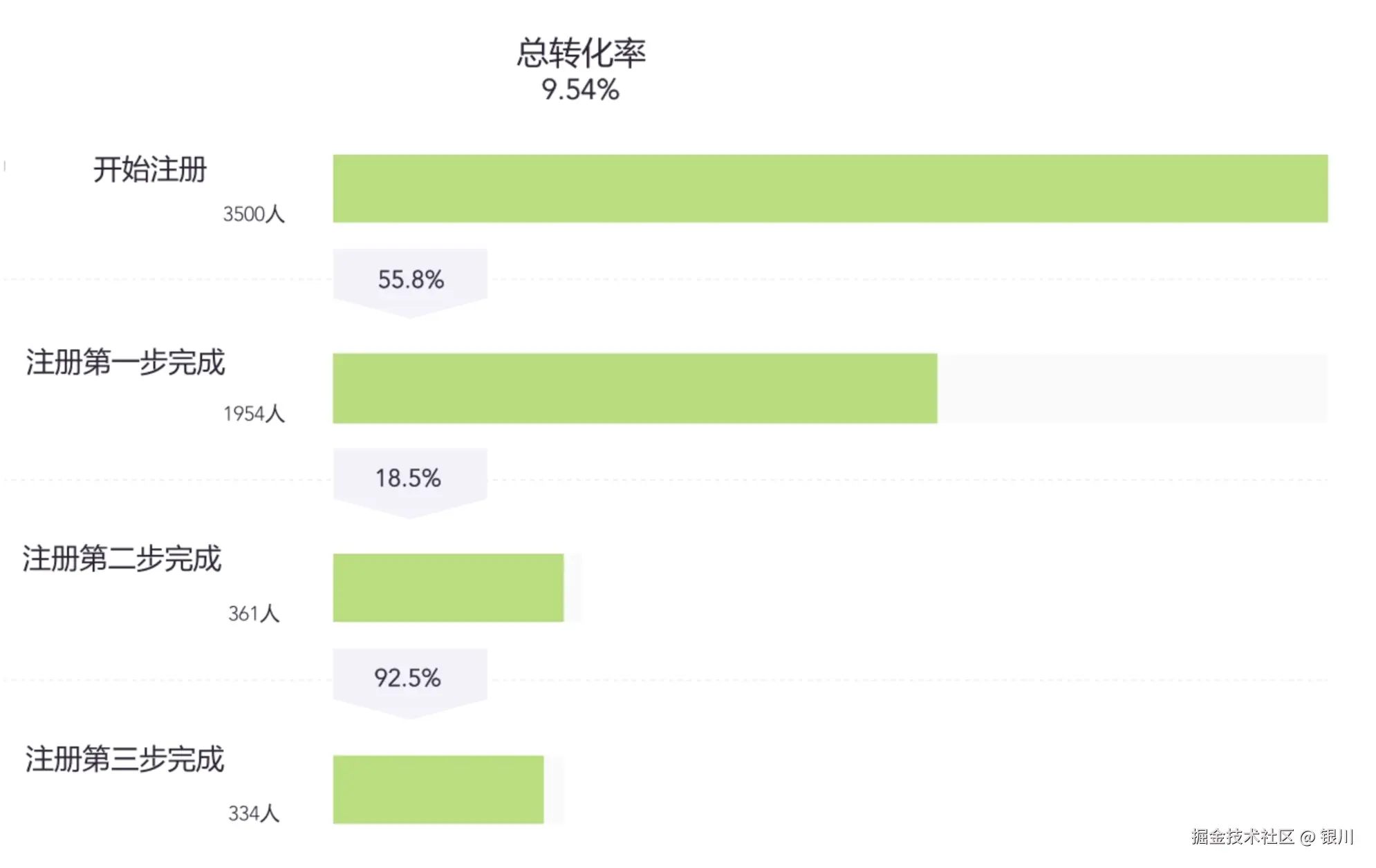Click the 55.8% conversion arrow badge
Screen dimensions: 1376x868
click(410, 280)
